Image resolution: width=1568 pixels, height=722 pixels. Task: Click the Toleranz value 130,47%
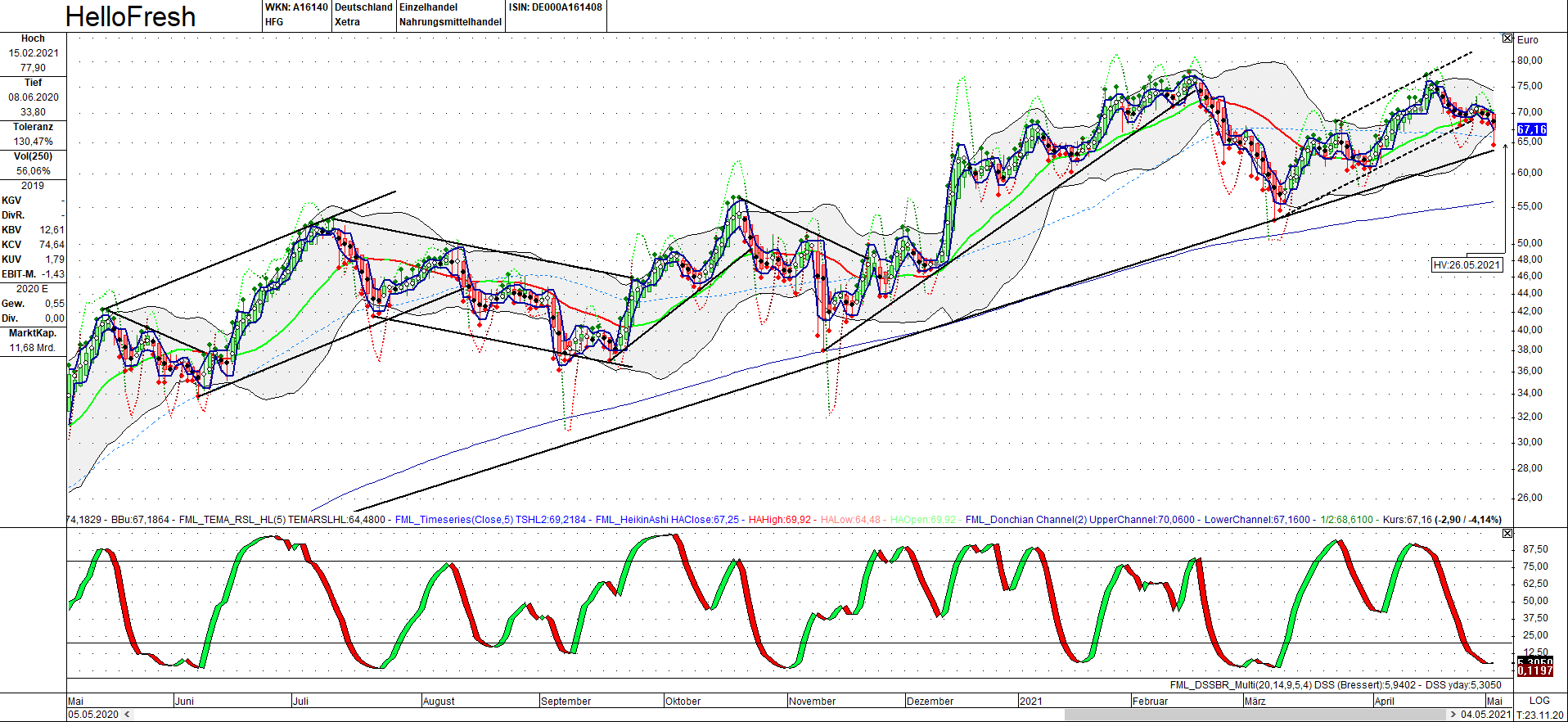[x=34, y=142]
